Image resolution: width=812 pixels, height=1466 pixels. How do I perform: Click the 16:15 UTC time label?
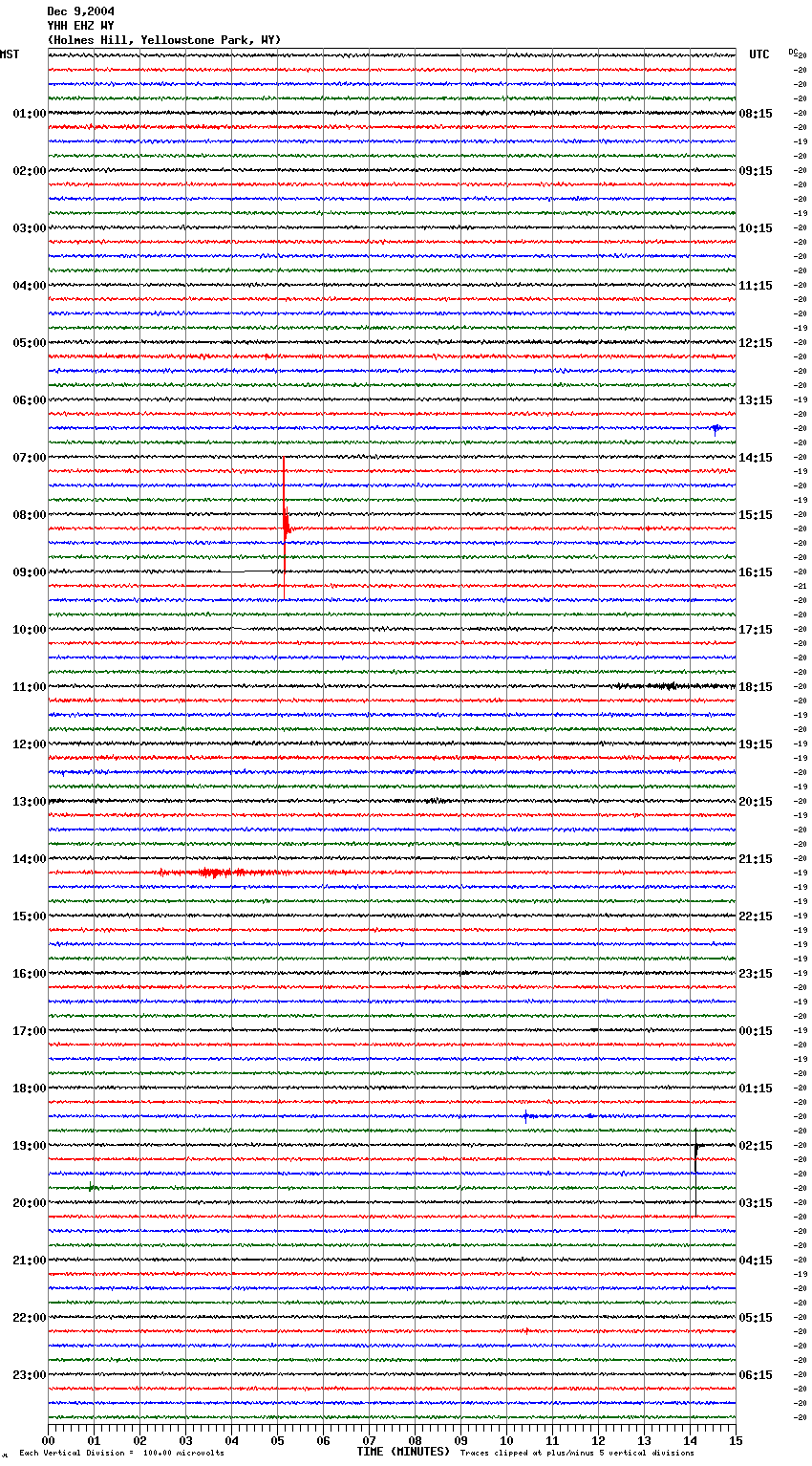756,572
